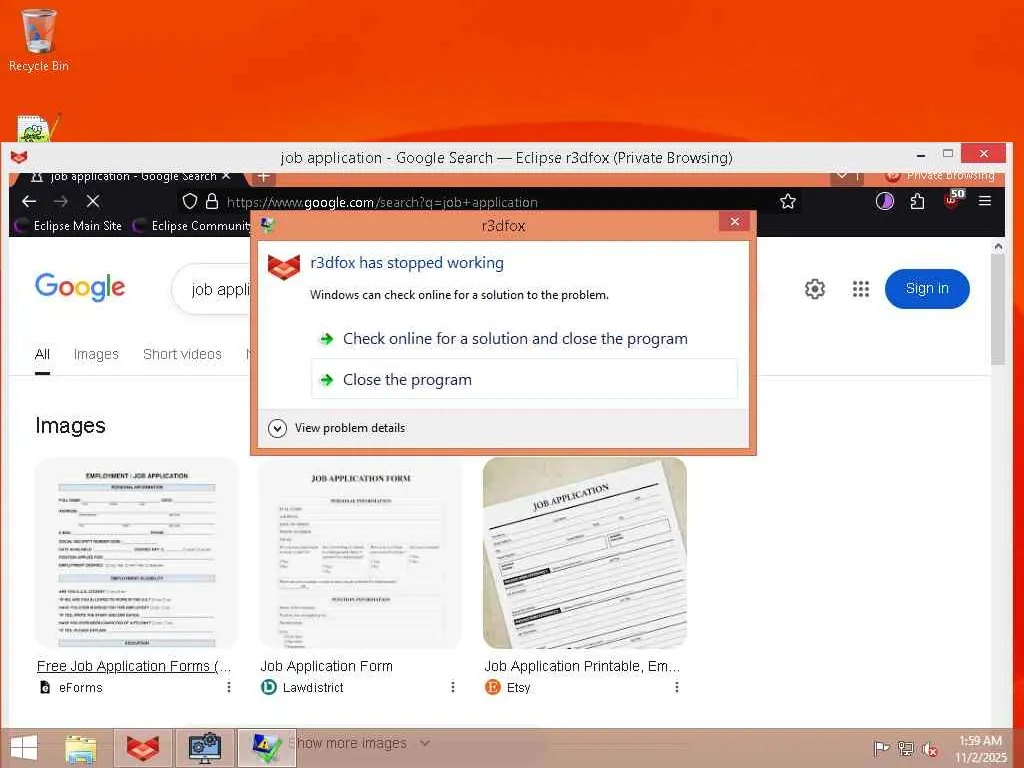Open a new tab with the plus button
Viewport: 1024px width, 768px height.
(x=263, y=176)
